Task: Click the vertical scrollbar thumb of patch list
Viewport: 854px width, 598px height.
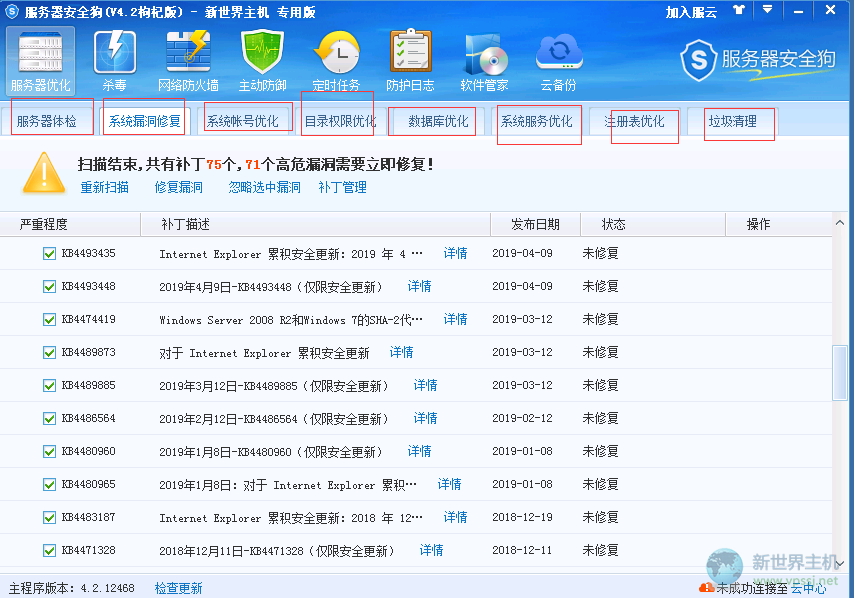Action: coord(839,373)
